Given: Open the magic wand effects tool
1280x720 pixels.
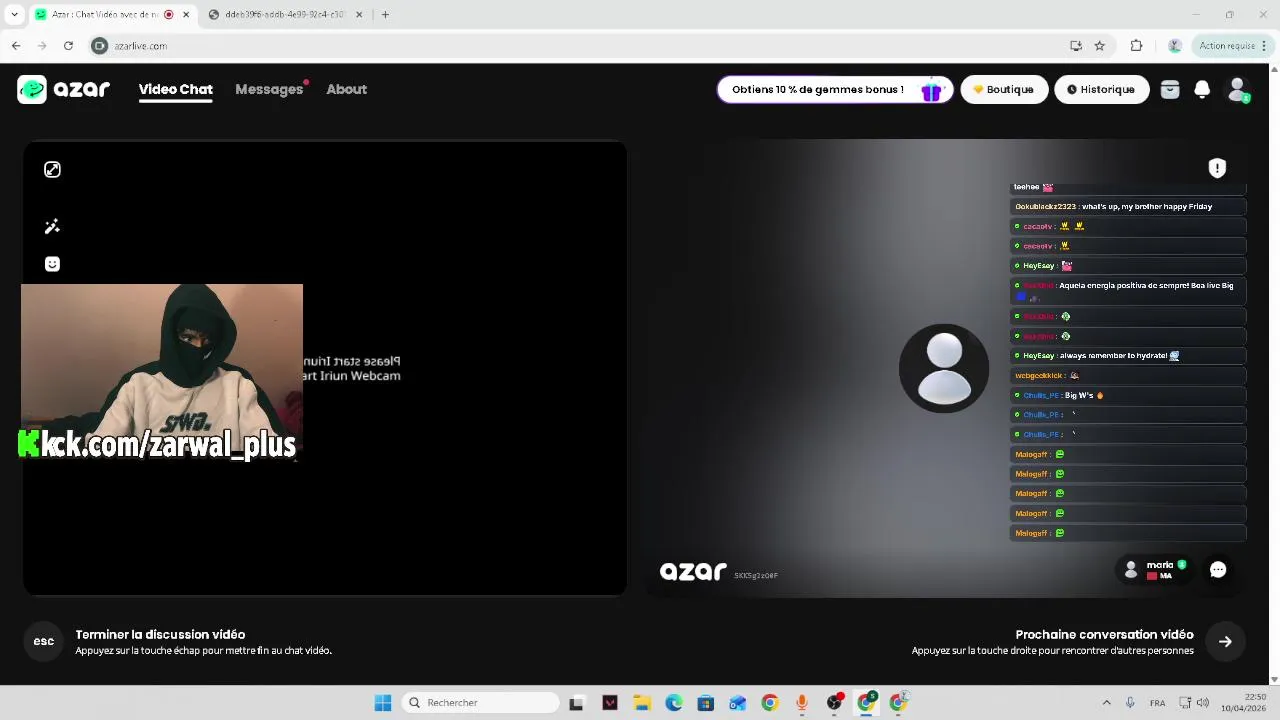Looking at the screenshot, I should click(x=52, y=227).
